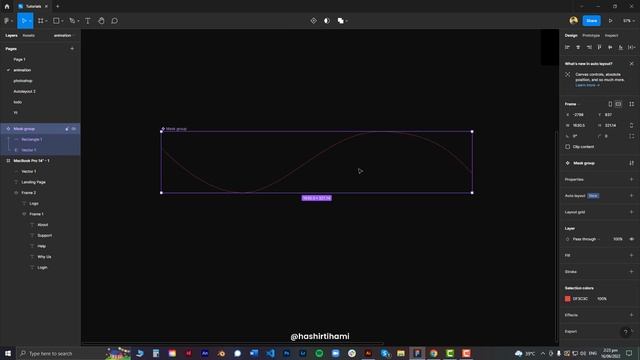Open a new tab with plus
Screen dimensions: 640x360
click(58, 7)
